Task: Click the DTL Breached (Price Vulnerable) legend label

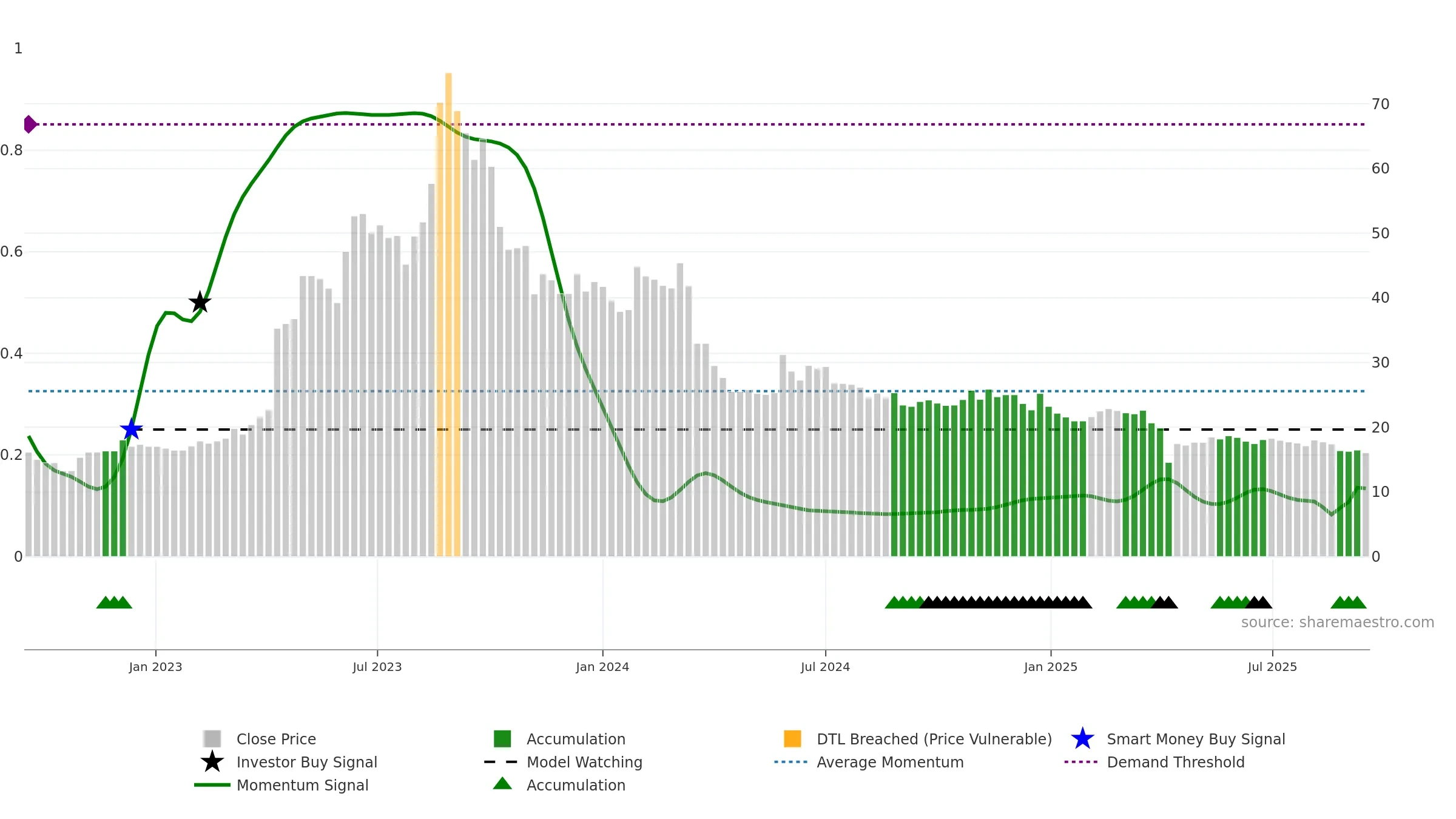Action: coord(934,739)
